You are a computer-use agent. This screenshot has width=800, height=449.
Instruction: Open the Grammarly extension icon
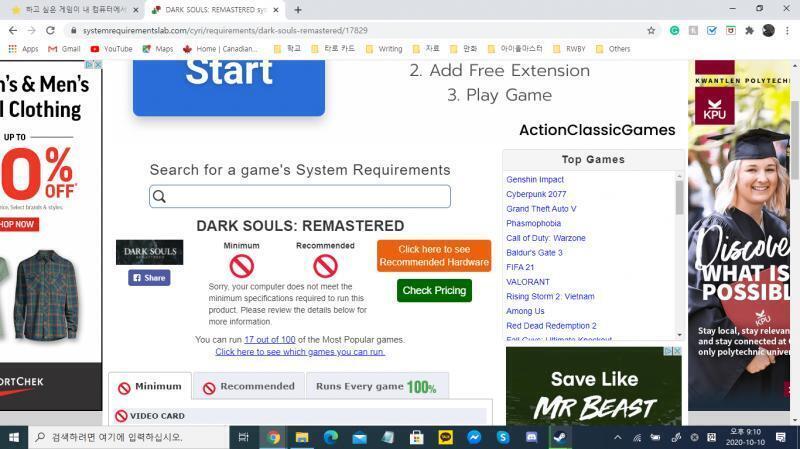[674, 31]
